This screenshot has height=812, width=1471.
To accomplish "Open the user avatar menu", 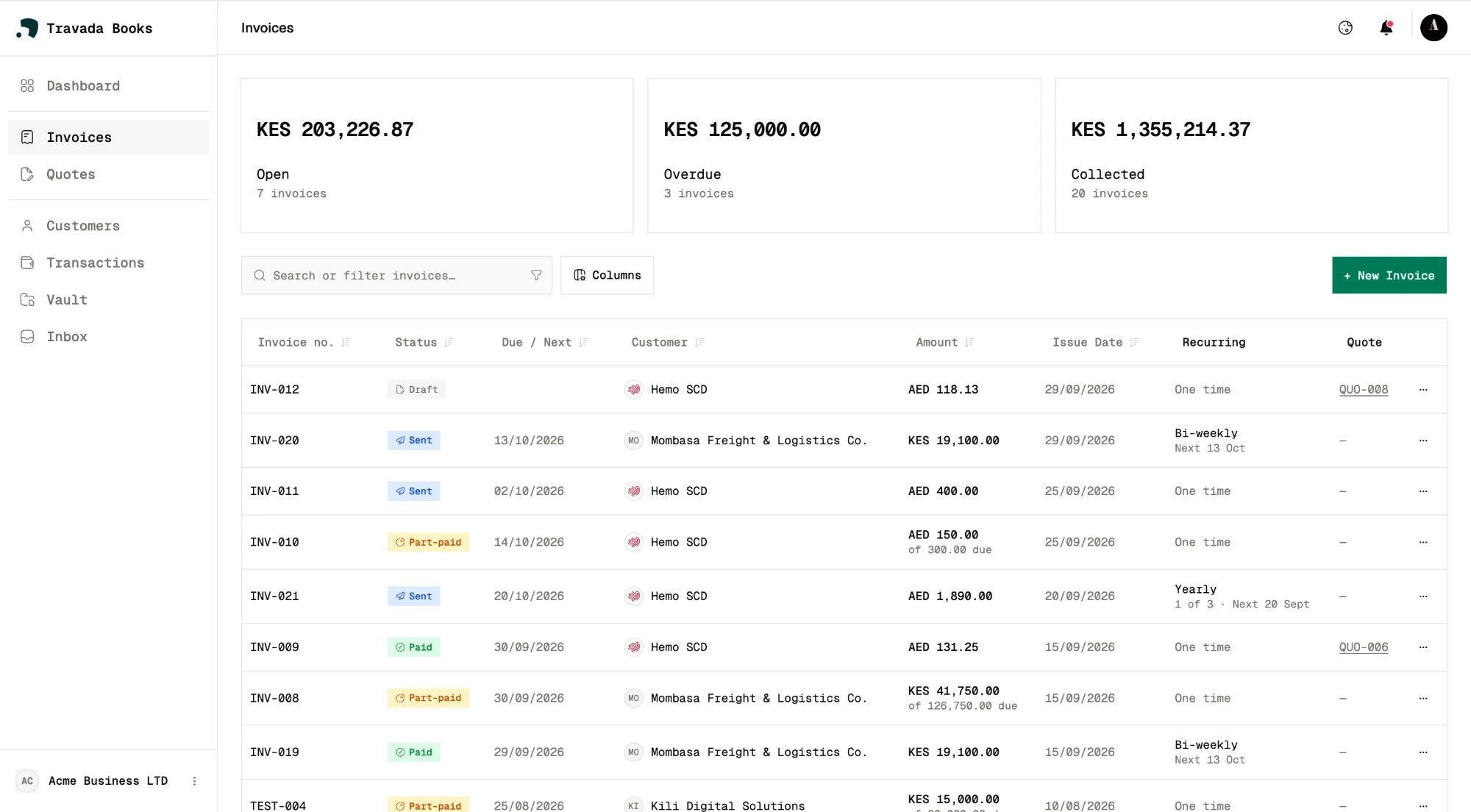I will [x=1433, y=27].
